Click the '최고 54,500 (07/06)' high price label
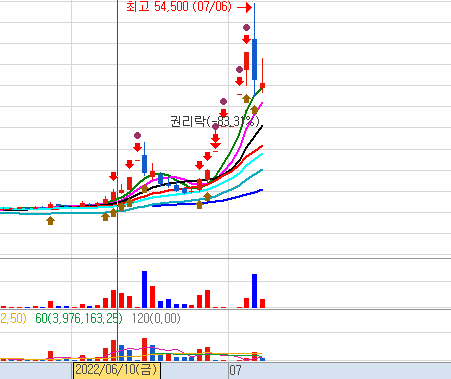 pyautogui.click(x=179, y=7)
